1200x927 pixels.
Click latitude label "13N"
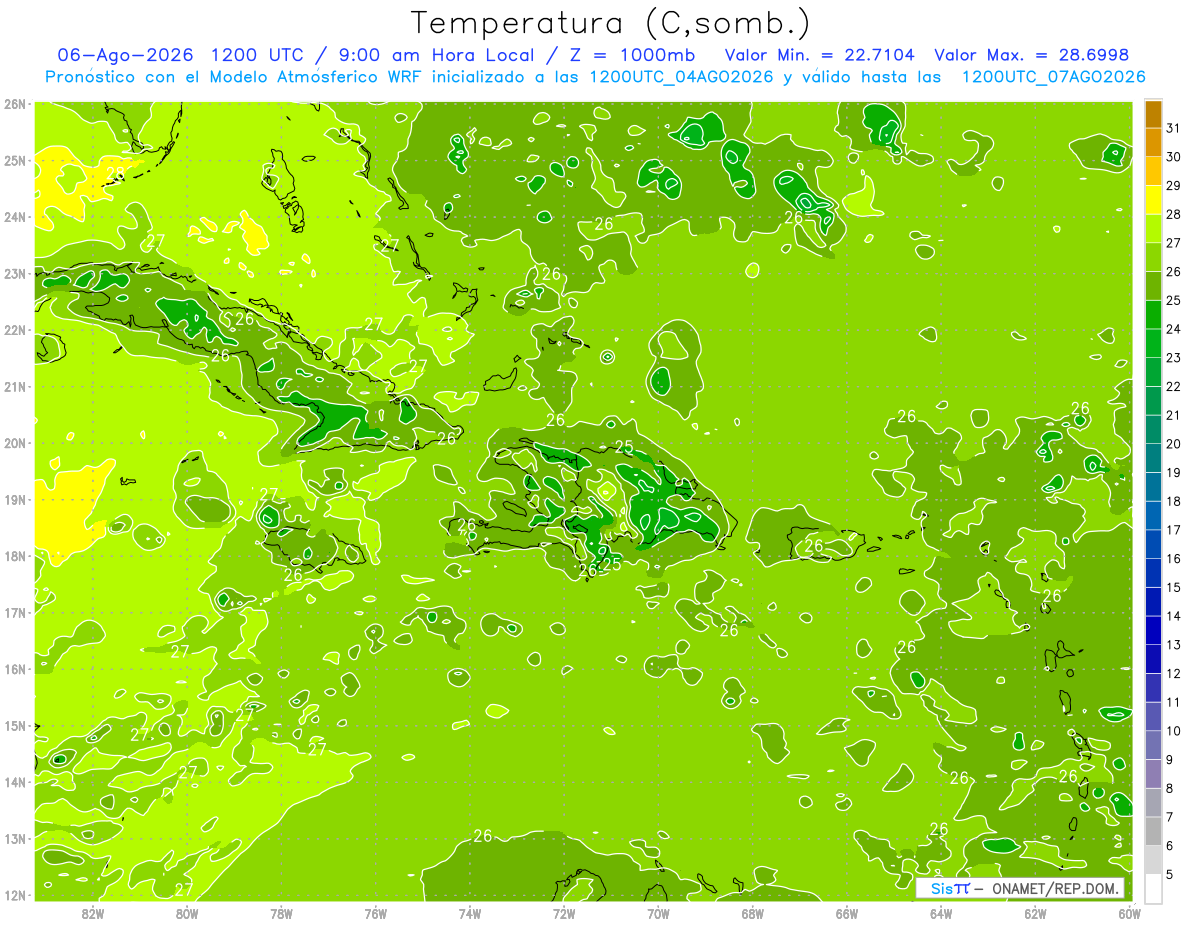pos(15,838)
